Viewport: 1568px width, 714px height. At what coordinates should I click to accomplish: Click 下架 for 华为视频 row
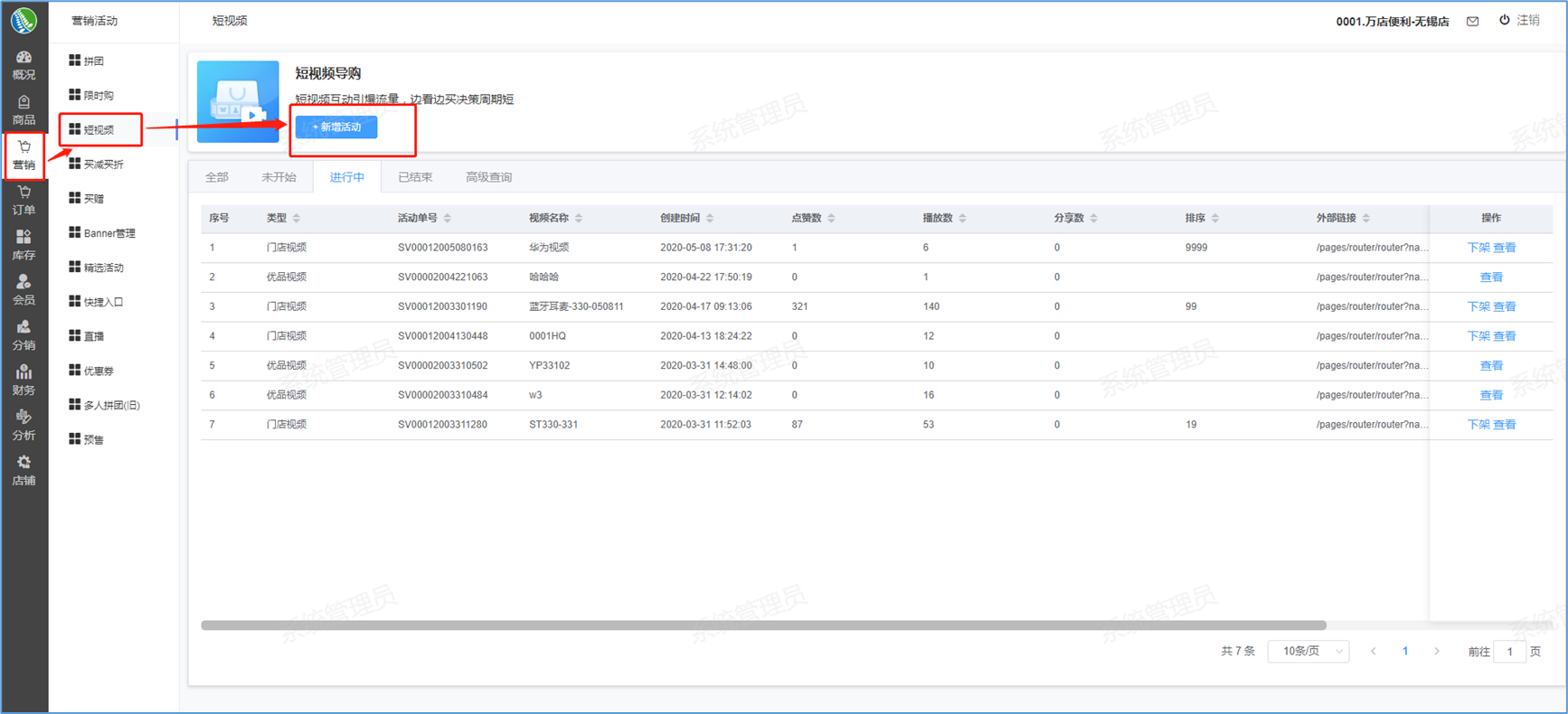pyautogui.click(x=1478, y=248)
